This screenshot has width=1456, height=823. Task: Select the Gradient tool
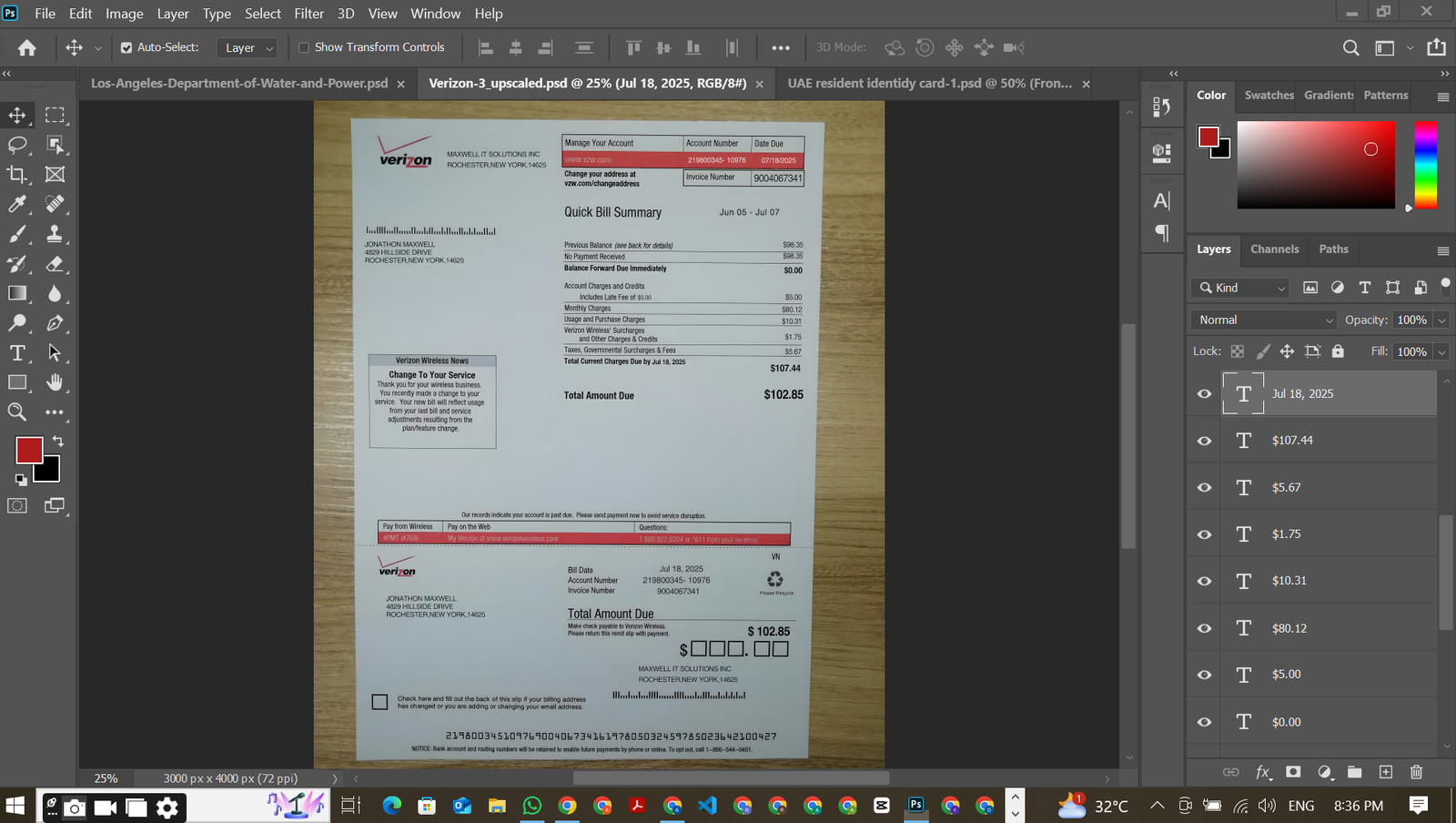17,293
